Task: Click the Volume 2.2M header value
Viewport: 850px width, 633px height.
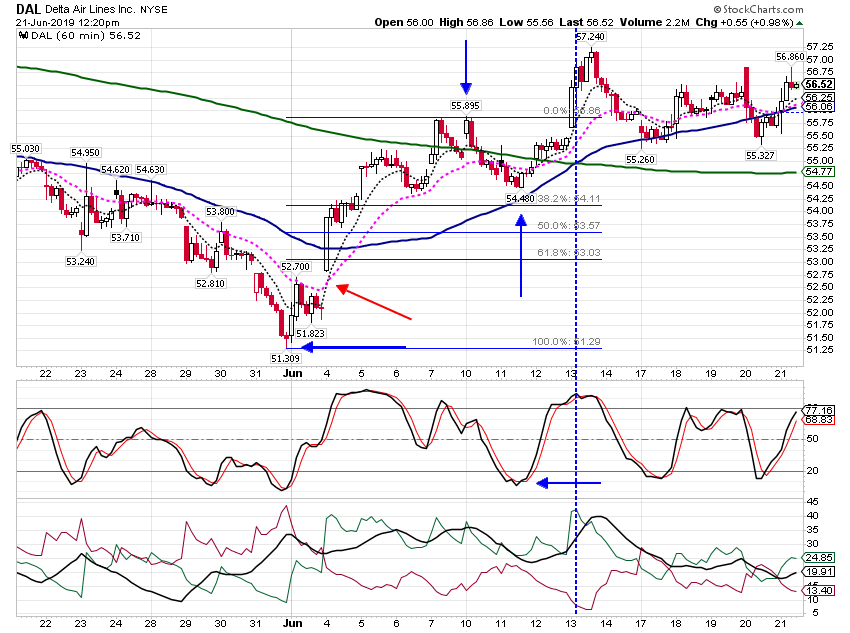Action: pos(655,22)
